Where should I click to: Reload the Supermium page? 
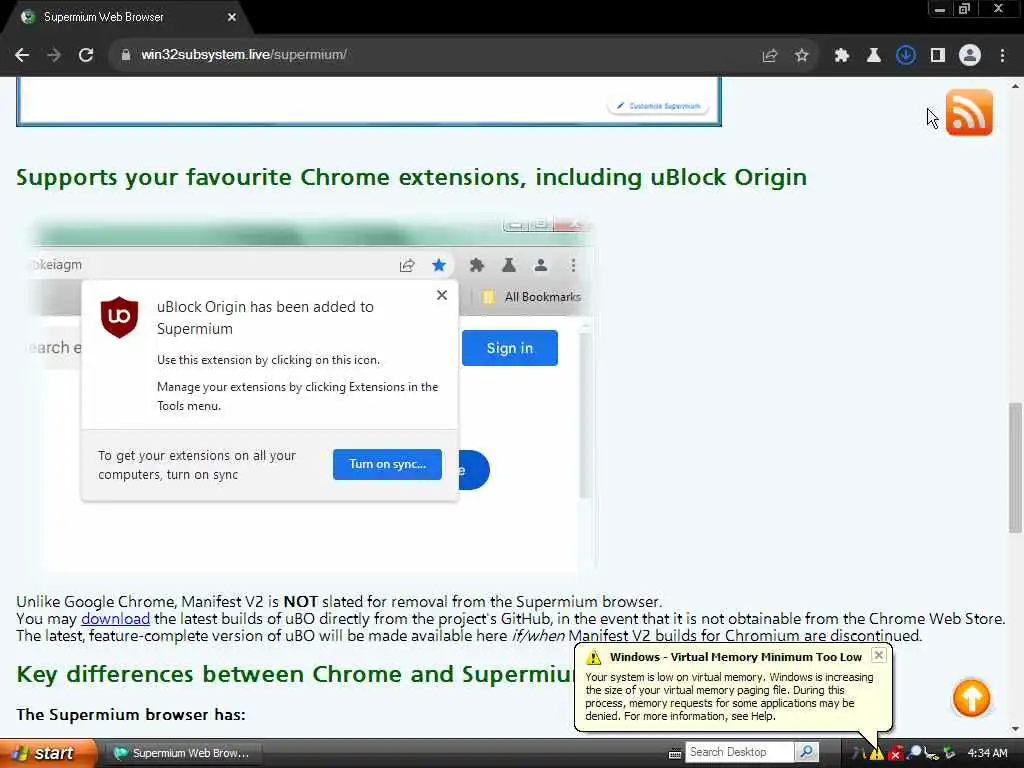86,56
